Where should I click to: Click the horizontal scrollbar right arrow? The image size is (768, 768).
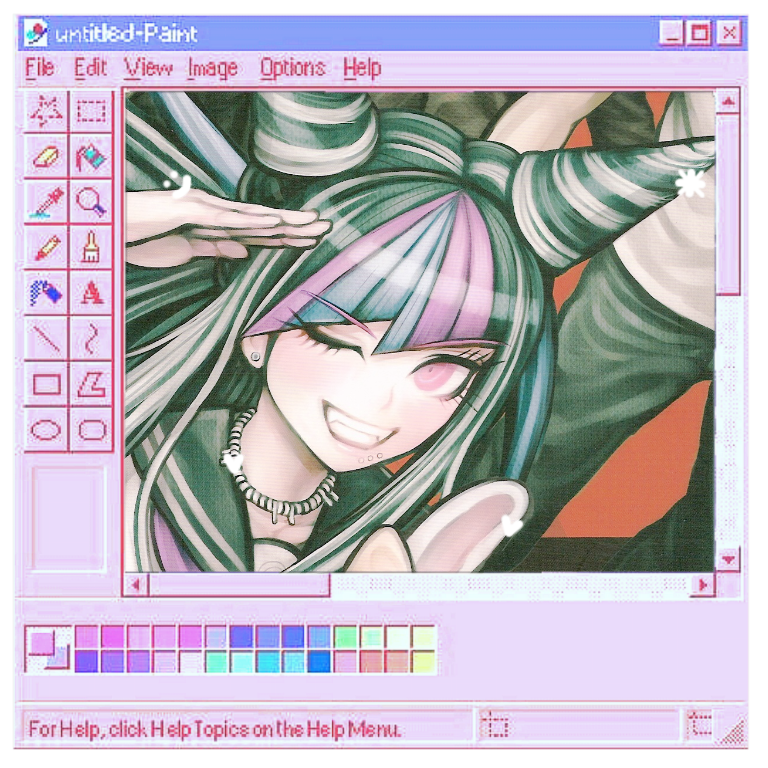(704, 584)
